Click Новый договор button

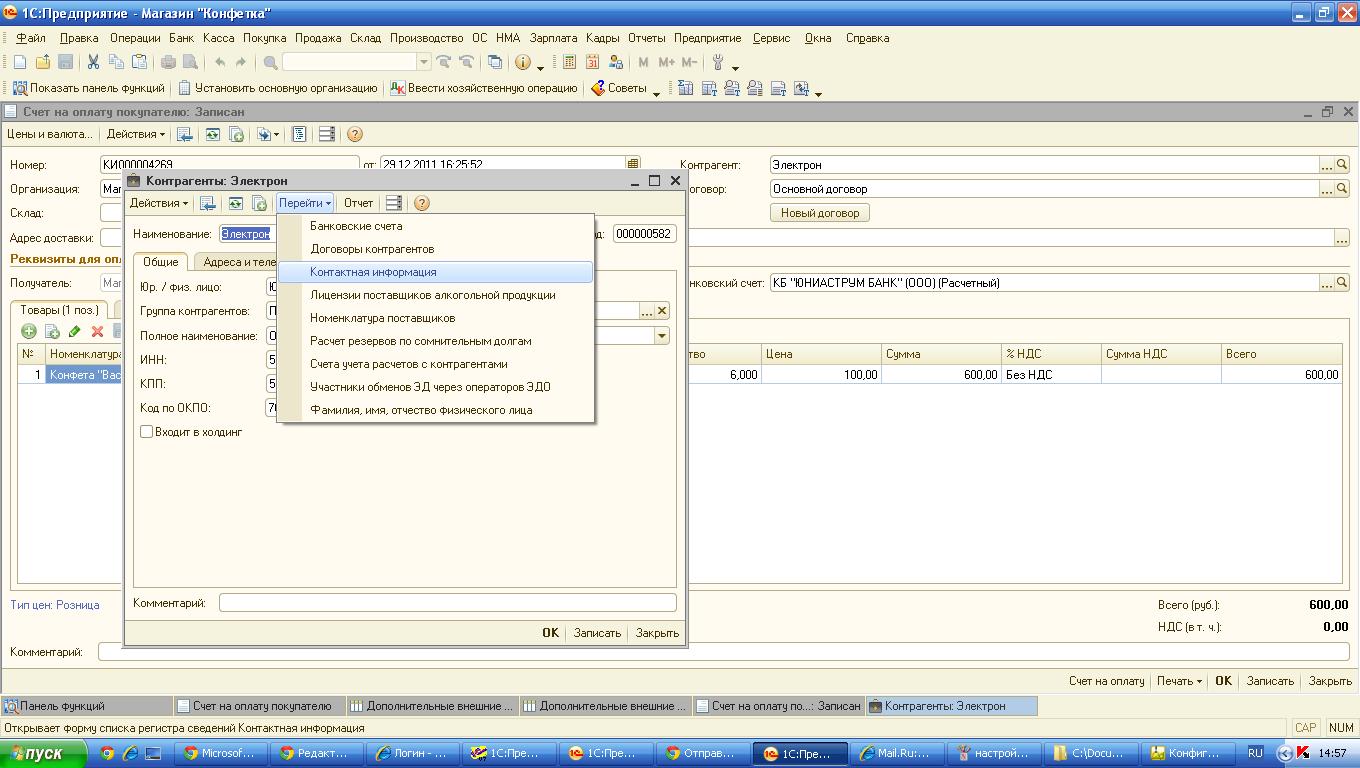click(820, 213)
